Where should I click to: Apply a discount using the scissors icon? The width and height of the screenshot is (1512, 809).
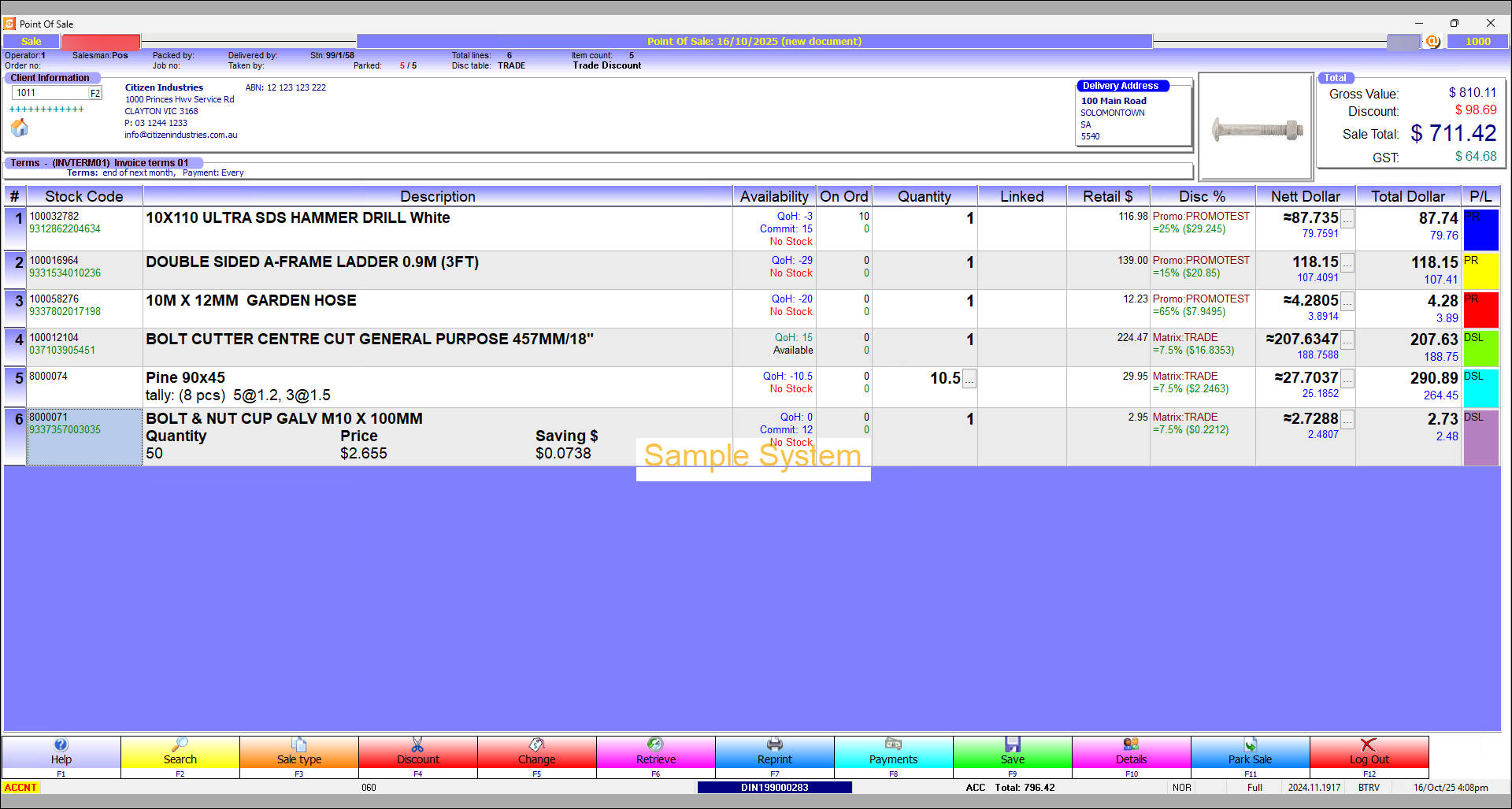coord(418,744)
